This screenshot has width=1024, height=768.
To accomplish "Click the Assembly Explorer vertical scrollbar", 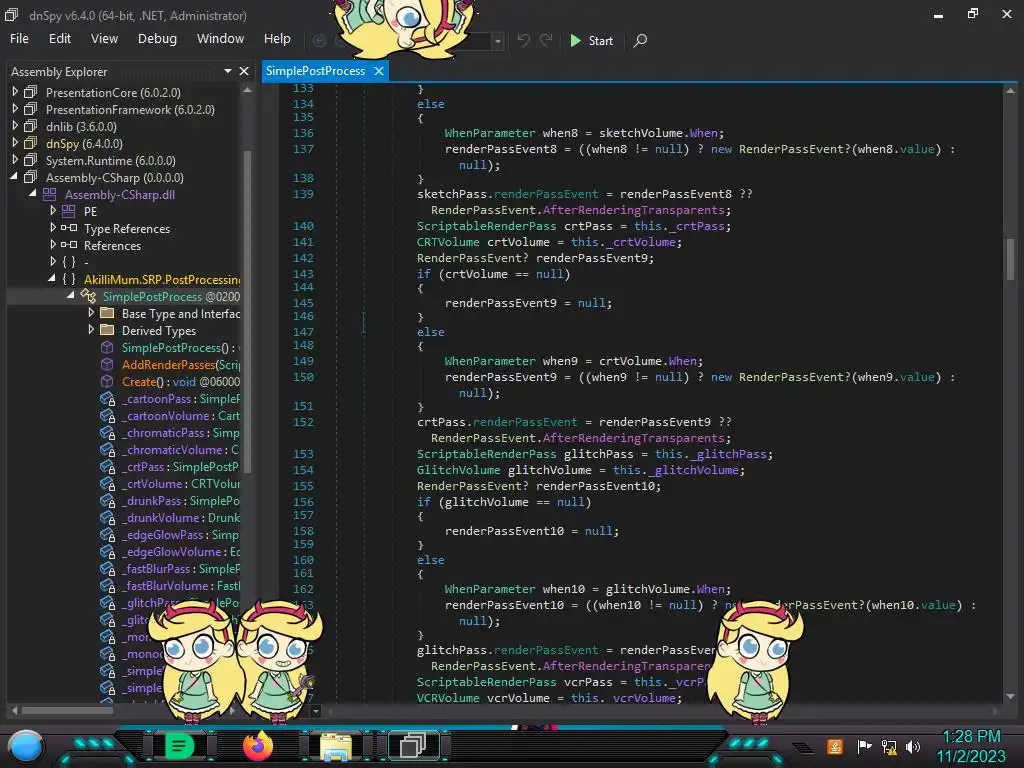I will click(x=248, y=310).
